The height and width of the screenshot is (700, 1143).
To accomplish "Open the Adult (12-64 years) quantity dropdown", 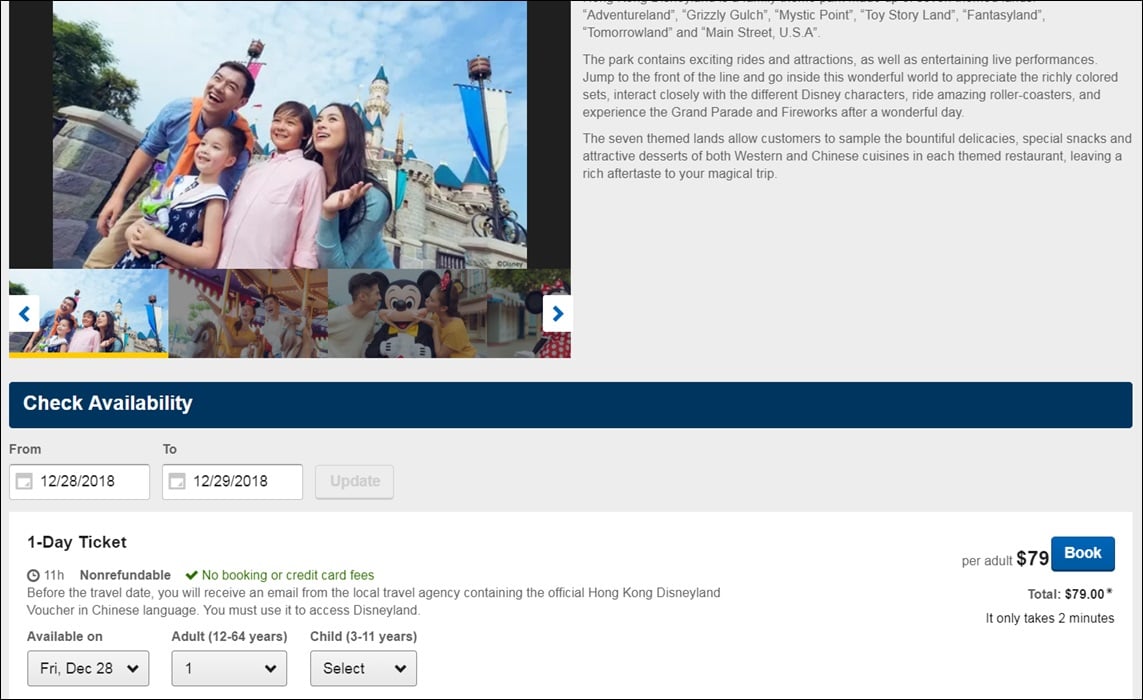I will click(229, 669).
